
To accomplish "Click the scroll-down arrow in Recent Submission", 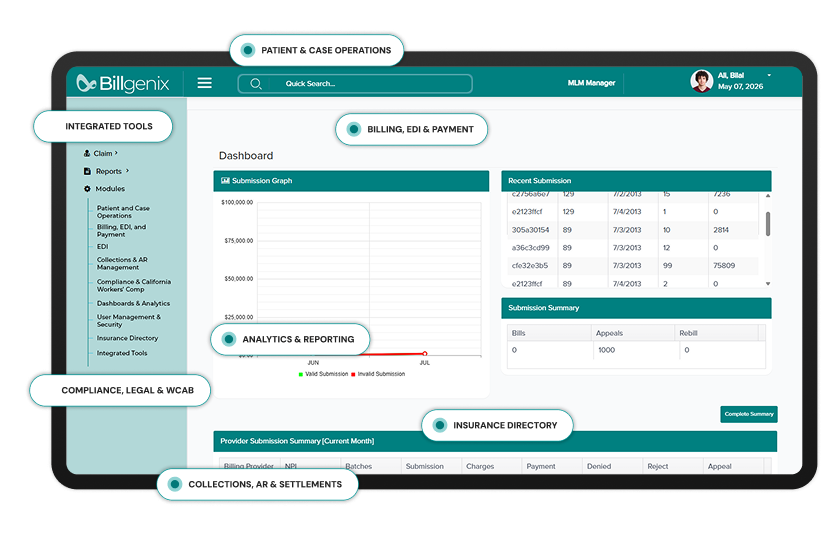I will [768, 284].
